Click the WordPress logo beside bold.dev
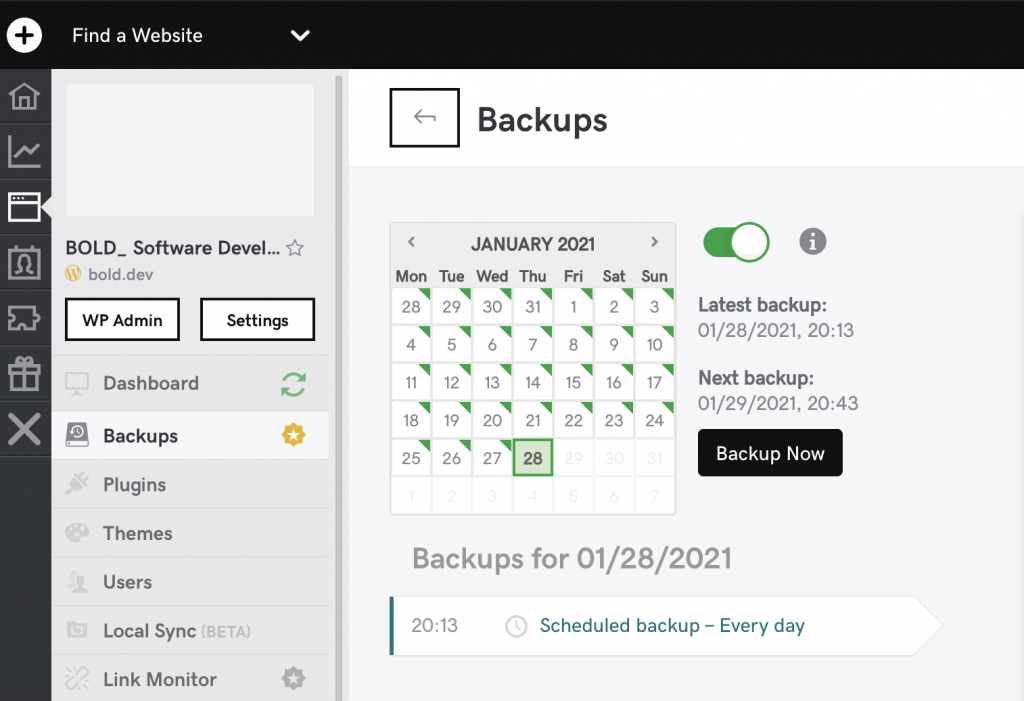The width and height of the screenshot is (1024, 701). 73,274
